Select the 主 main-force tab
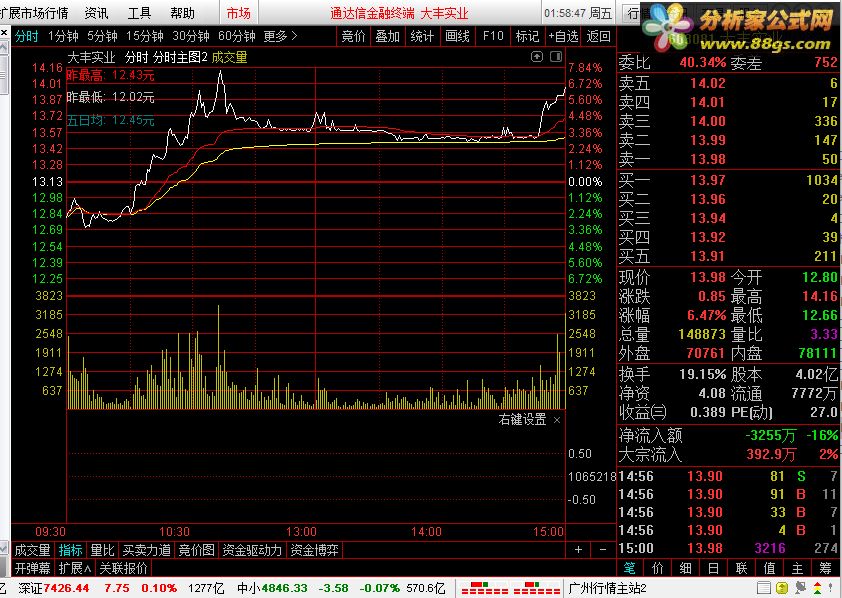Viewport: 842px width, 598px height. pos(797,568)
